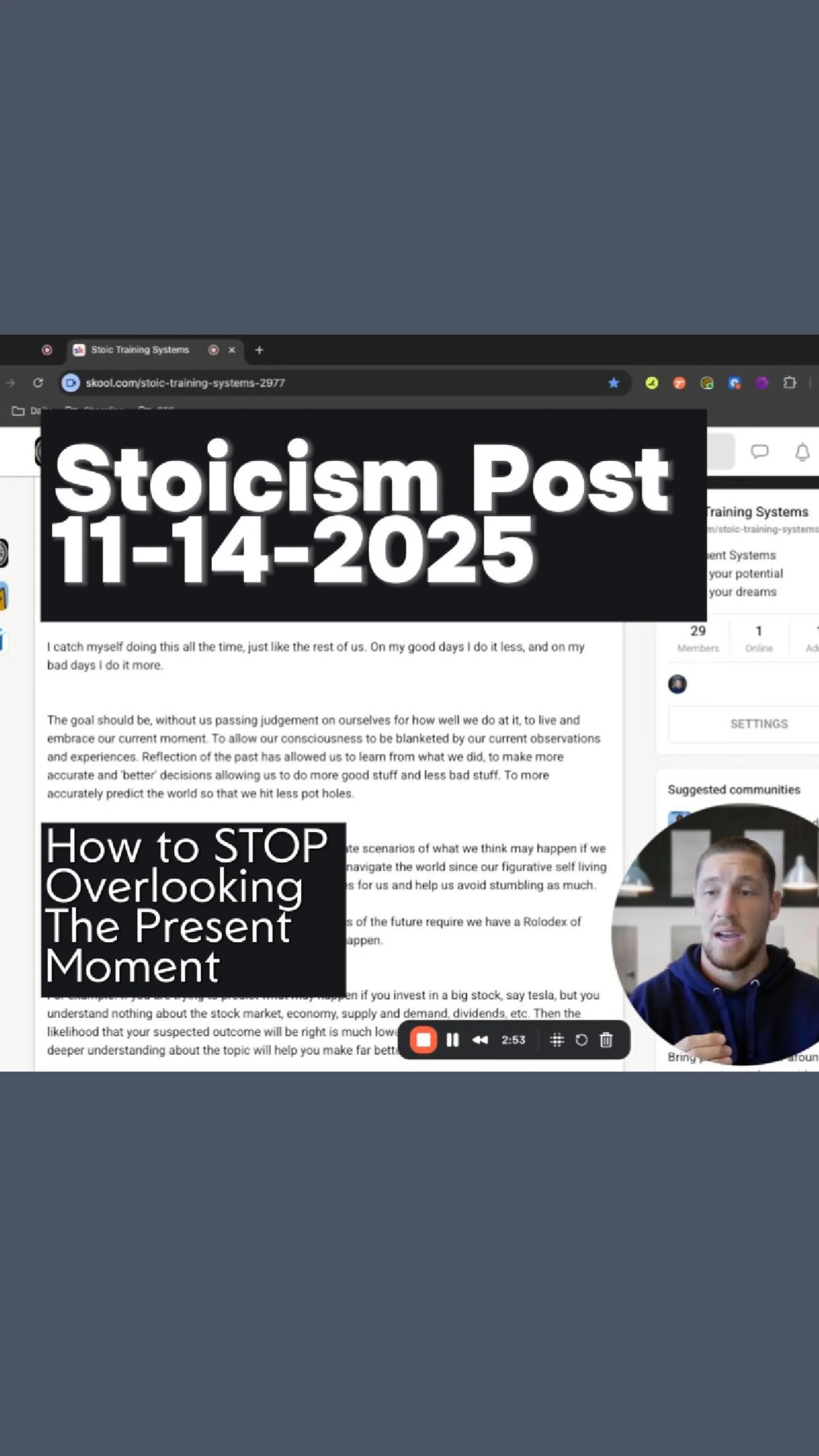Switch to the Stoic Training Systems tab
819x1456 pixels.
click(x=140, y=350)
